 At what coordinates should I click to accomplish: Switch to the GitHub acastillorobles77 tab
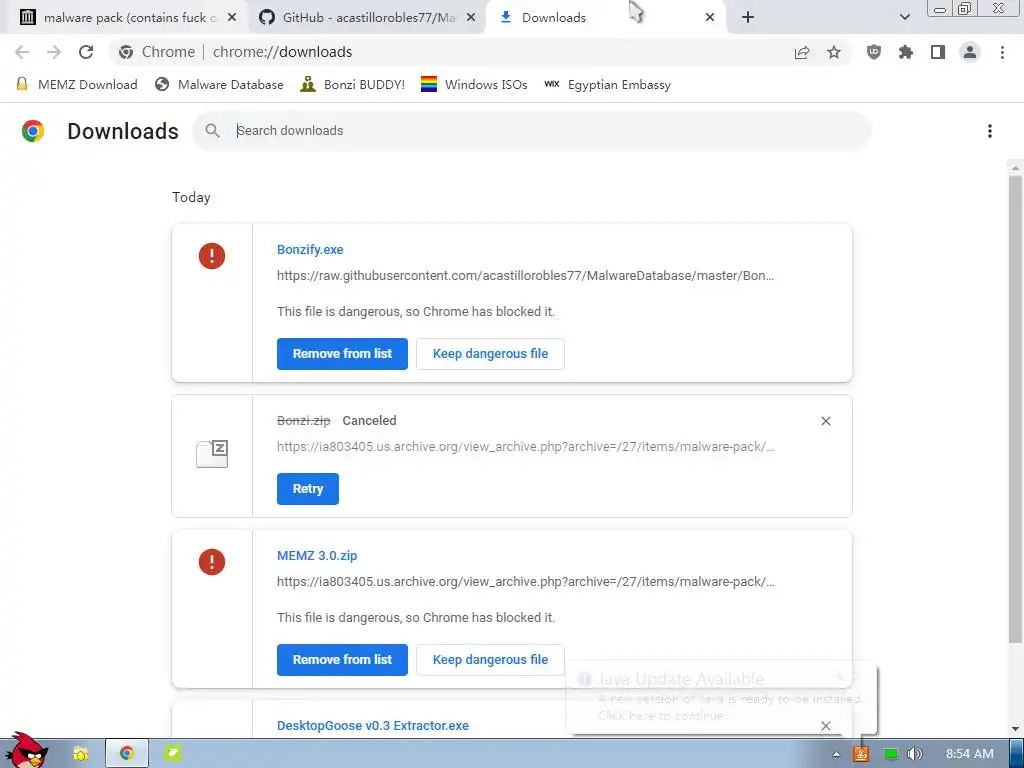click(x=367, y=18)
